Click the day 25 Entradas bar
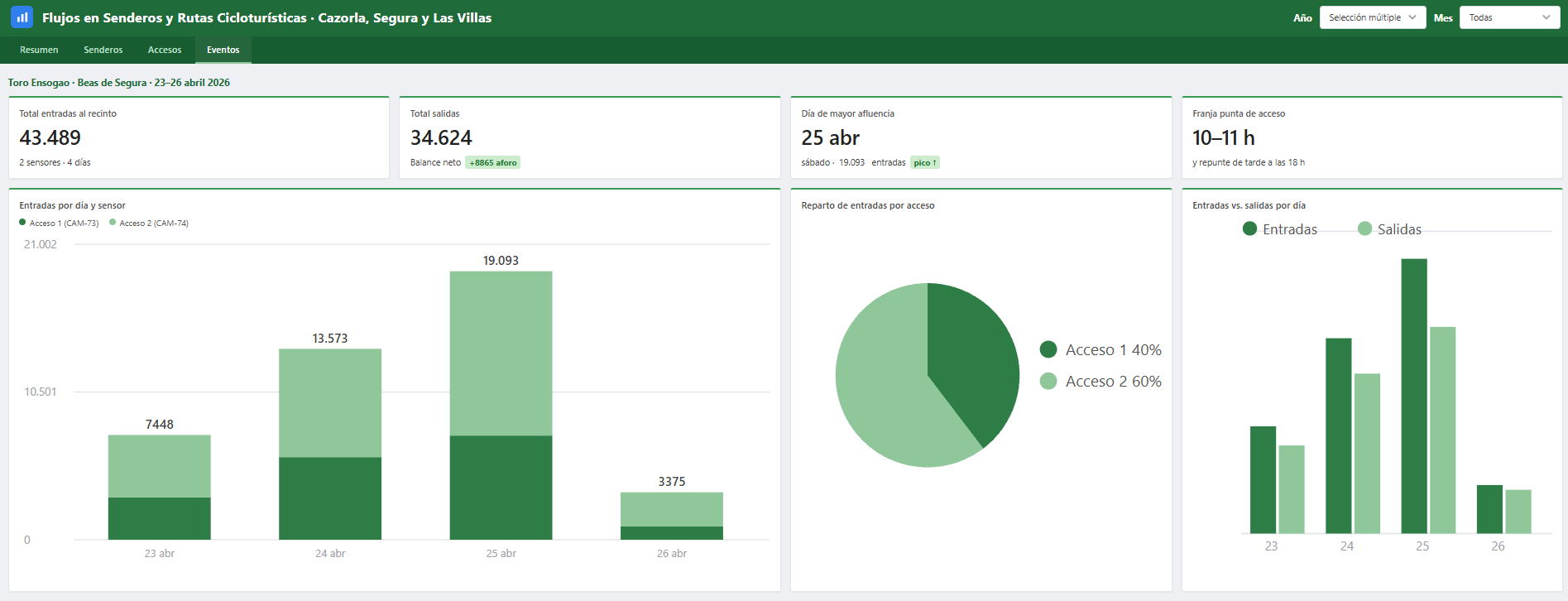 [x=1414, y=396]
